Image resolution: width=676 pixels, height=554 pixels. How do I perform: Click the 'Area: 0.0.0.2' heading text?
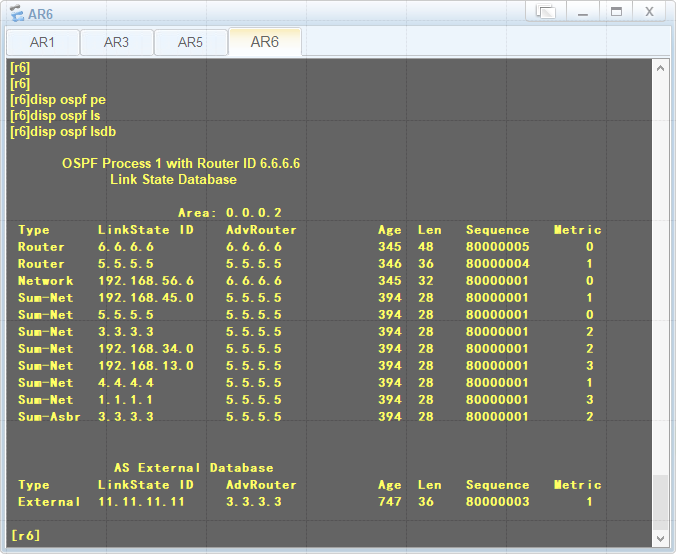coord(229,213)
